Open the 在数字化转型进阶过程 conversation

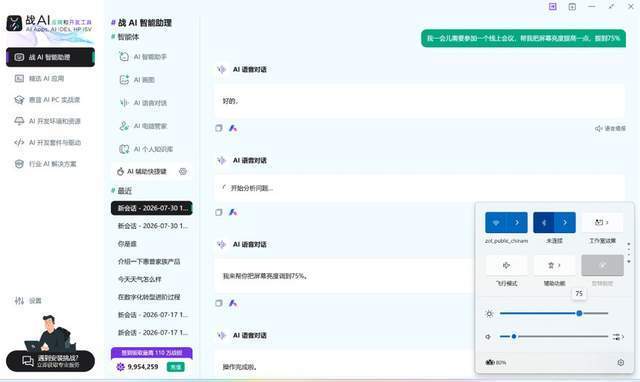click(x=149, y=297)
